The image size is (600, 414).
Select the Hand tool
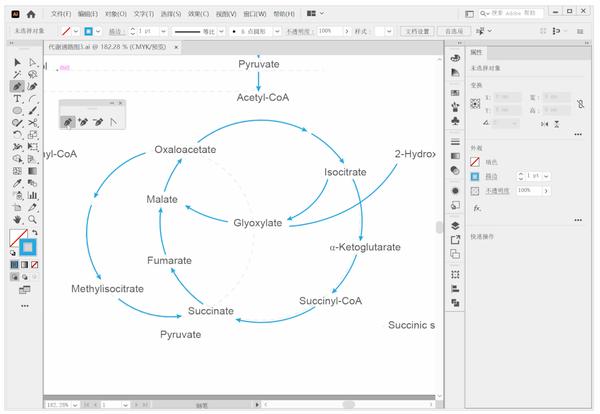point(17,220)
